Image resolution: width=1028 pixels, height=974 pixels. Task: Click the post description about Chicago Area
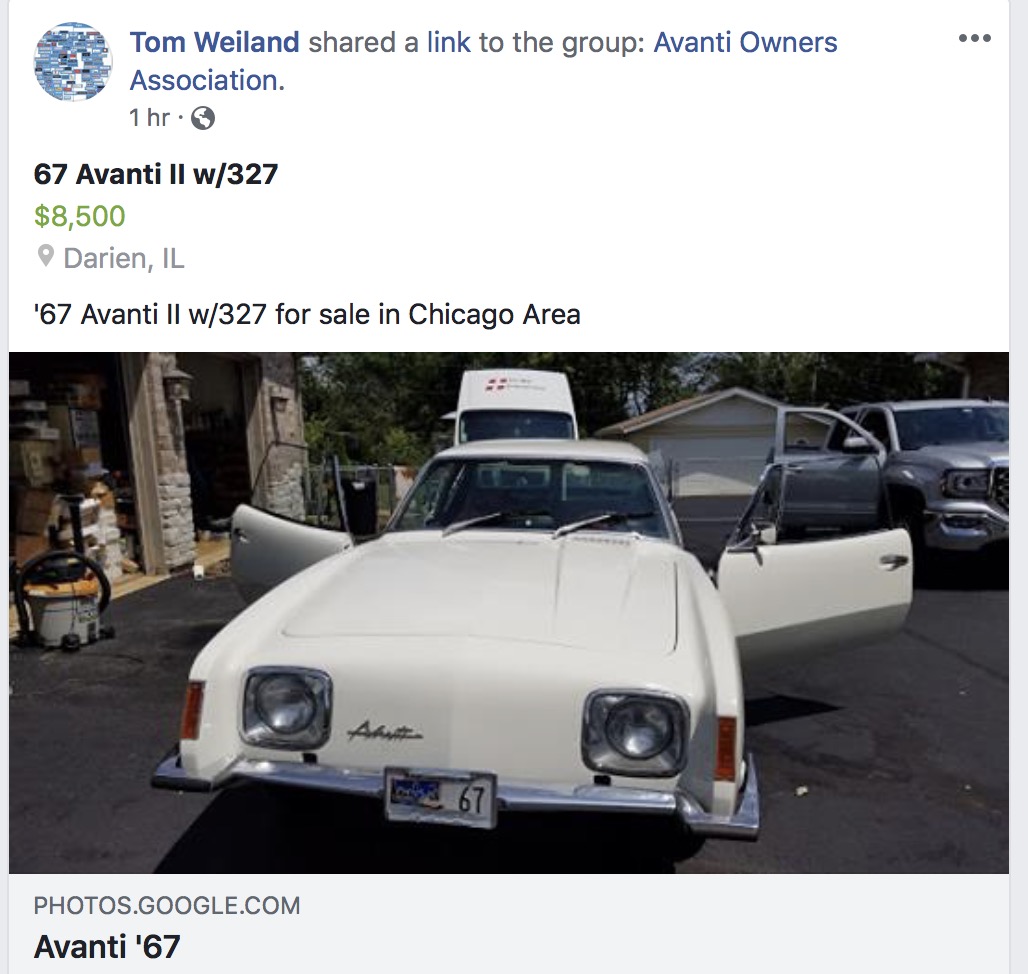[307, 315]
